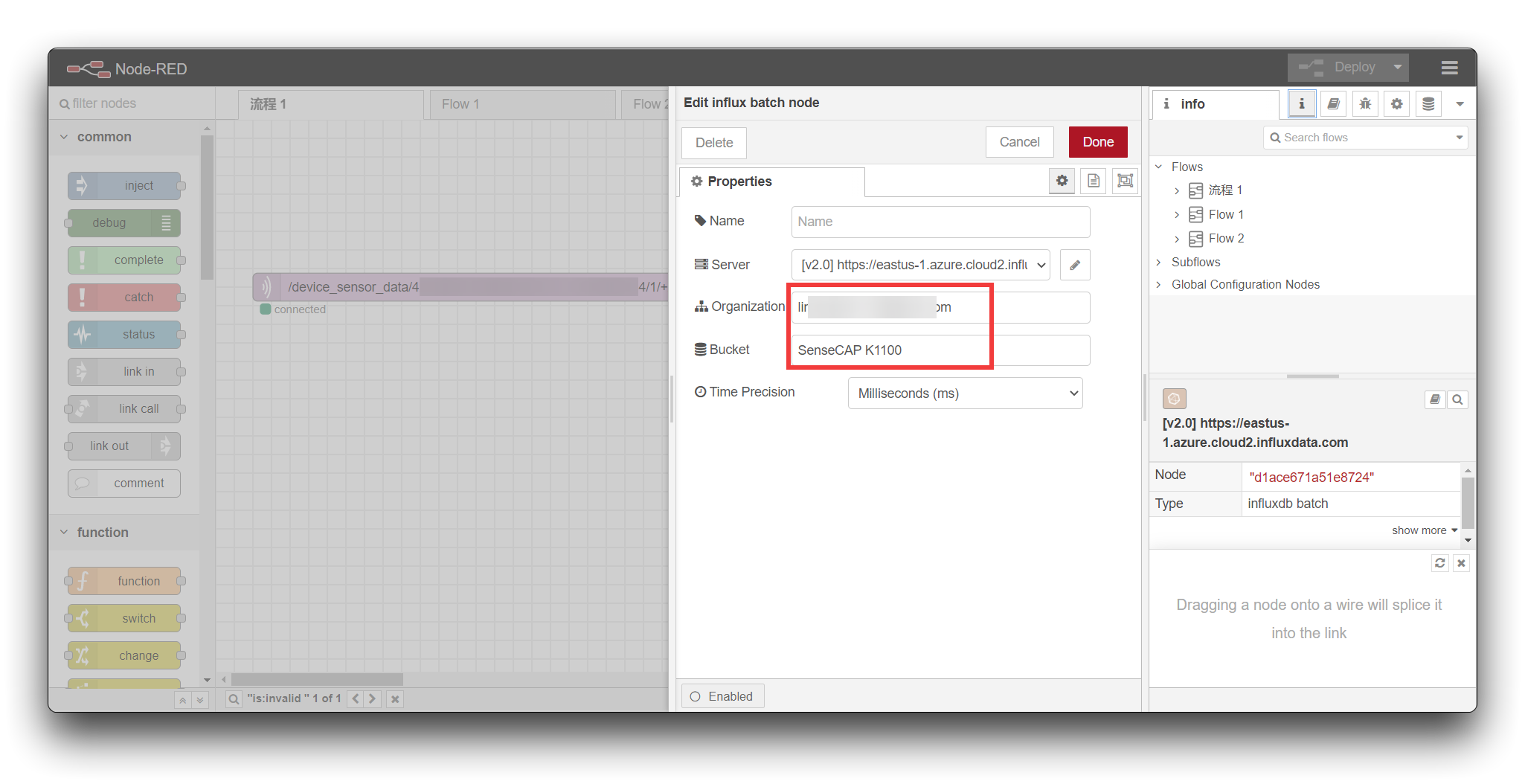Screen dimensions: 1525x784
Task: Select the device_sensor_data MQTT node
Action: tap(460, 287)
